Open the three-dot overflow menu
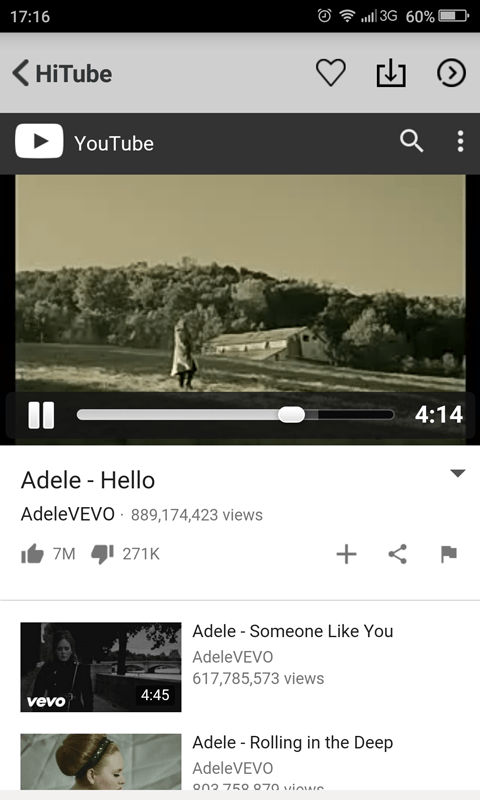Image resolution: width=480 pixels, height=800 pixels. tap(460, 141)
